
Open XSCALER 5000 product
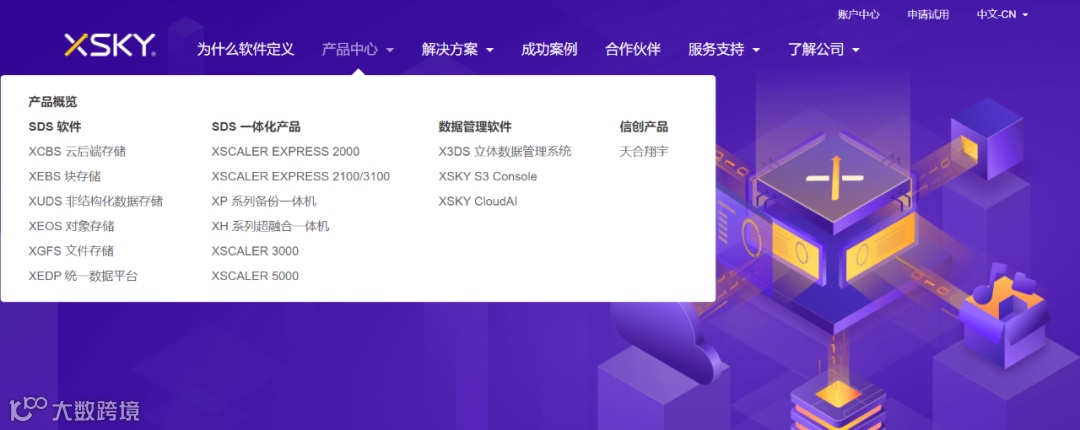(x=256, y=276)
